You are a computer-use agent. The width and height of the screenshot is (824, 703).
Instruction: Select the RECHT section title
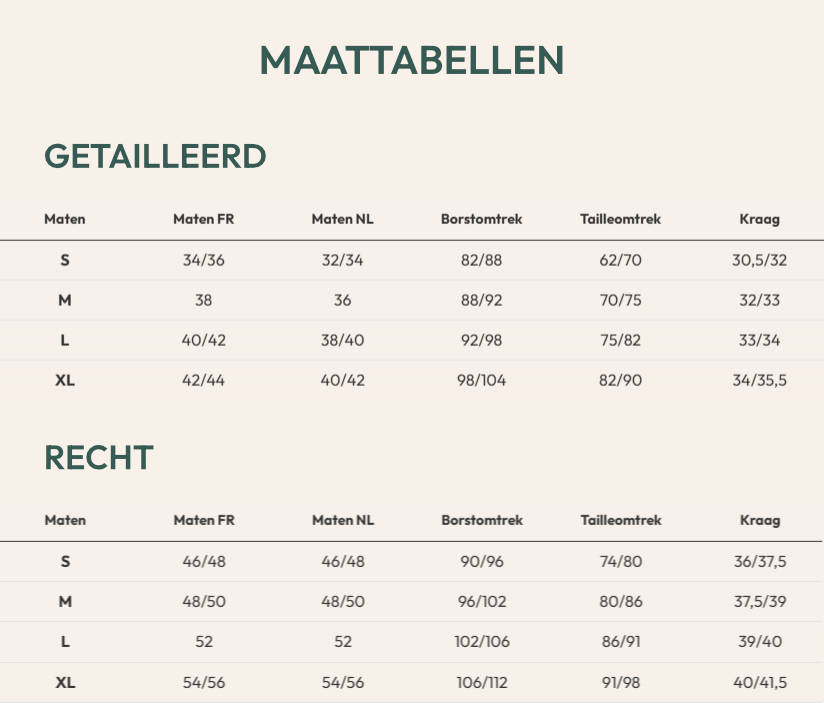click(99, 457)
